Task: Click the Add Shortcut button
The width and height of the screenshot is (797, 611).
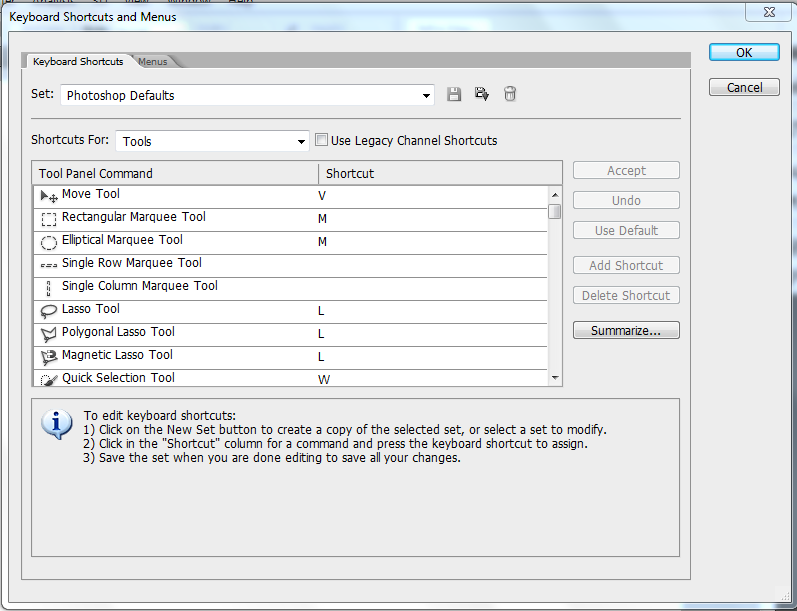Action: click(x=626, y=265)
